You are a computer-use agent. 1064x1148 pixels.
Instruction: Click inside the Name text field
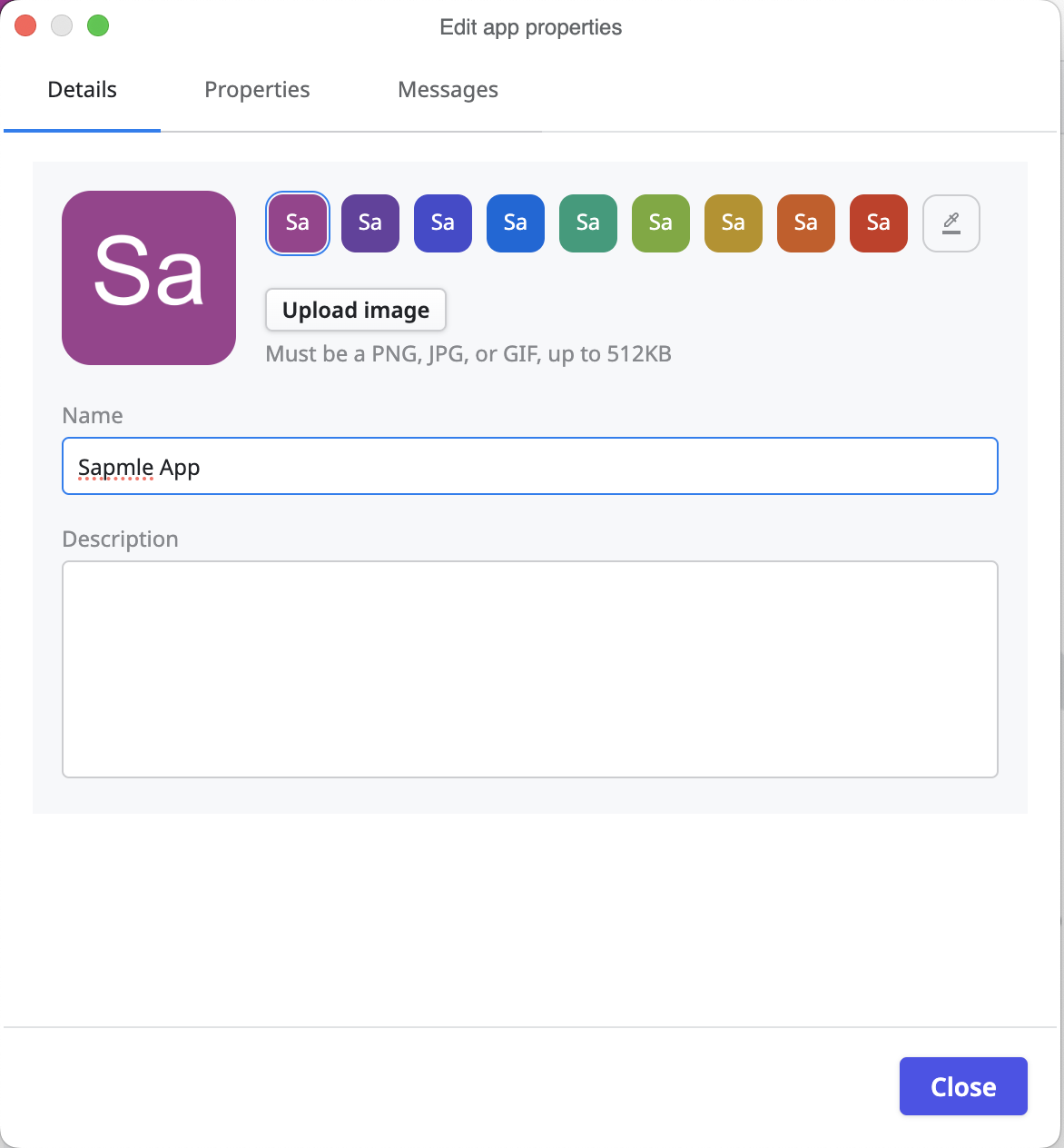pos(529,466)
